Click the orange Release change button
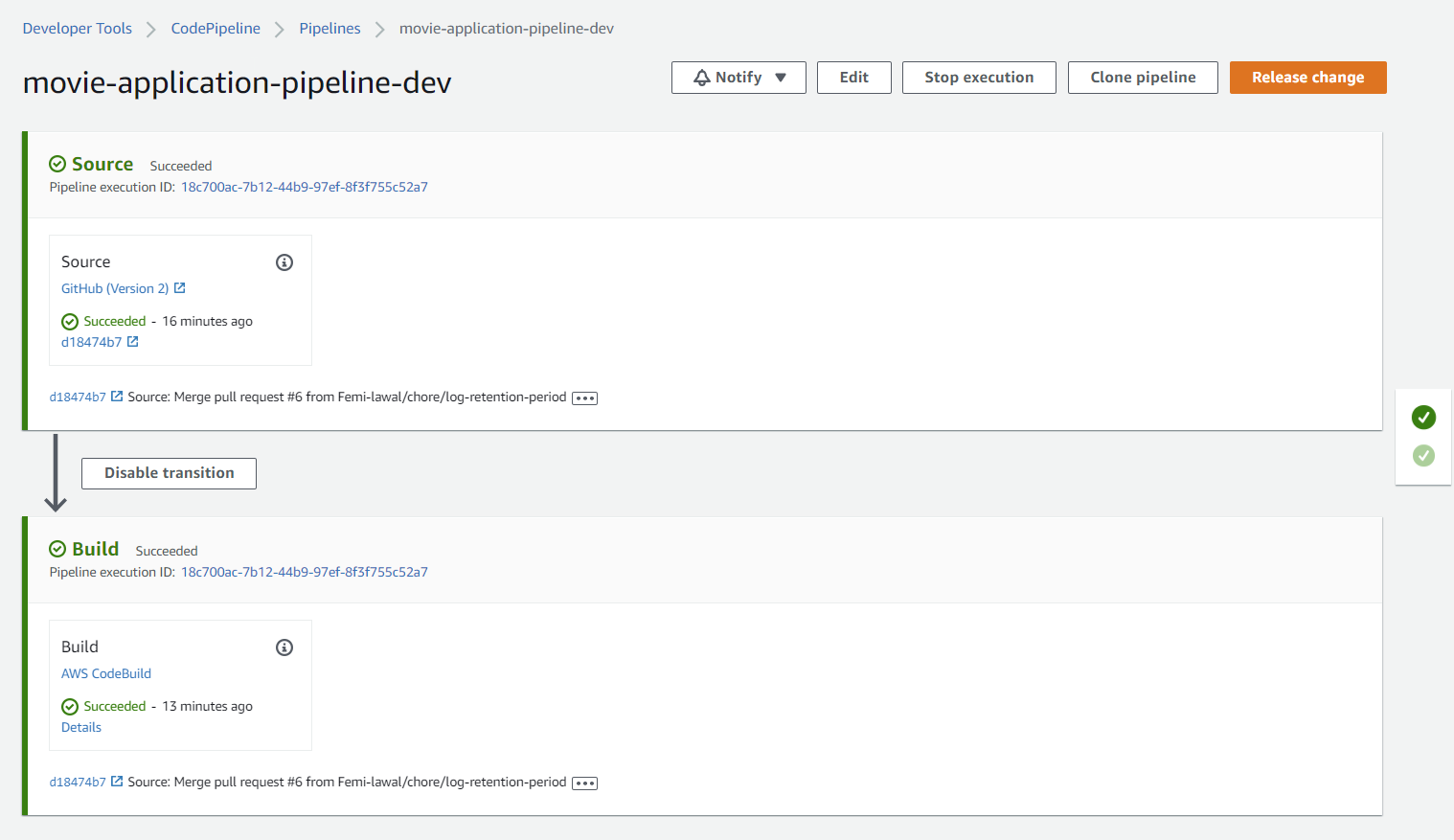 1308,78
